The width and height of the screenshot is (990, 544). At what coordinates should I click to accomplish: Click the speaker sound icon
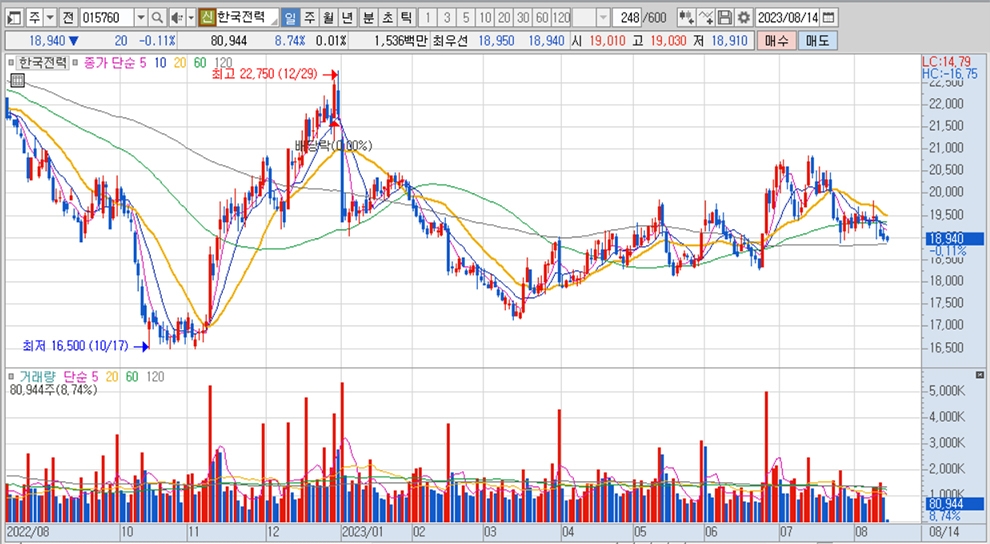click(177, 17)
